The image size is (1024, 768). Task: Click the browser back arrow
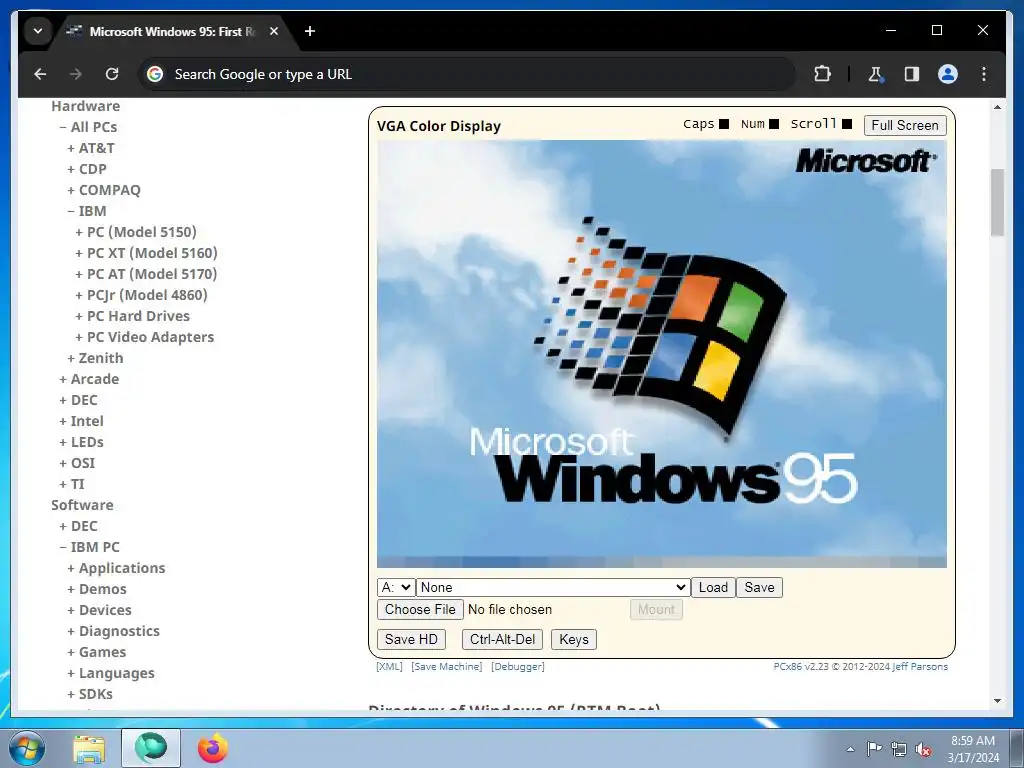tap(40, 74)
